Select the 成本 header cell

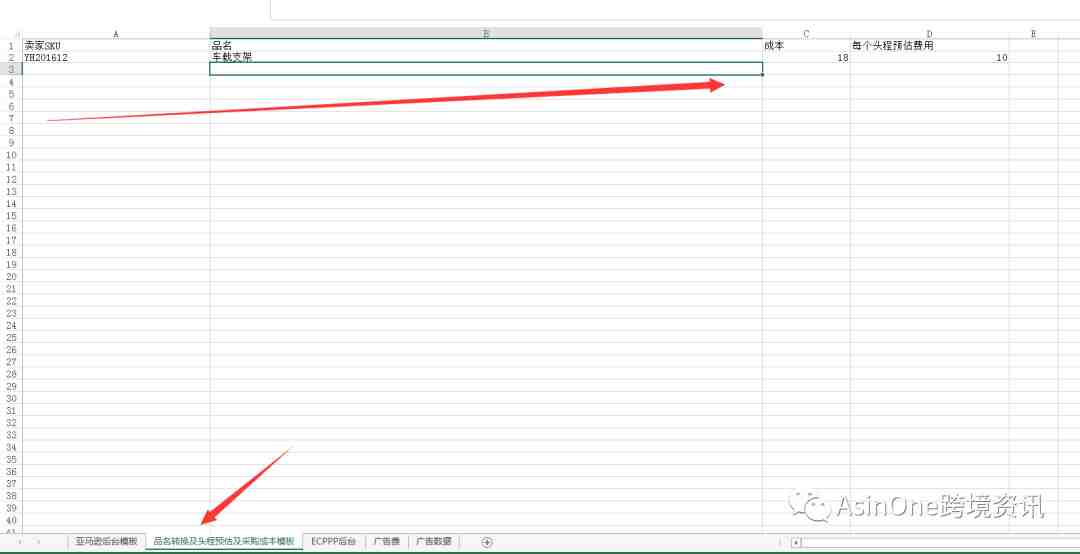[806, 46]
